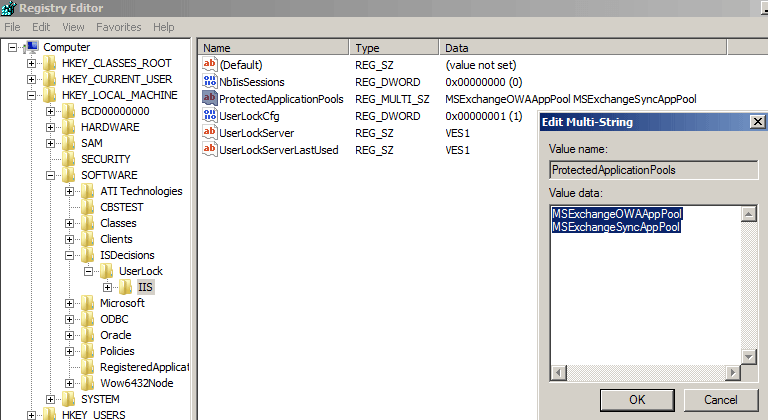Click the UserLockCfg DWORD value icon
This screenshot has height=420, width=768.
[210, 115]
